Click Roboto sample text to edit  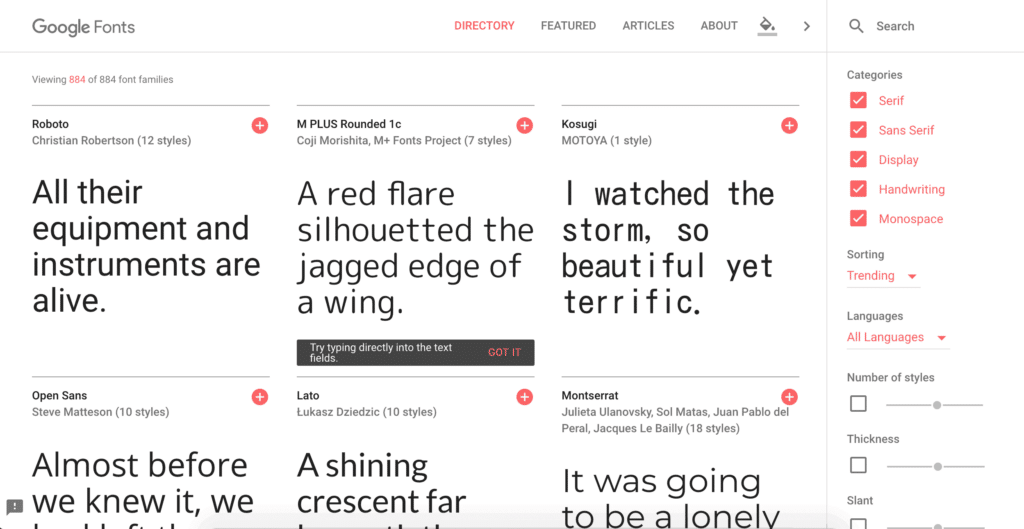[x=146, y=247]
